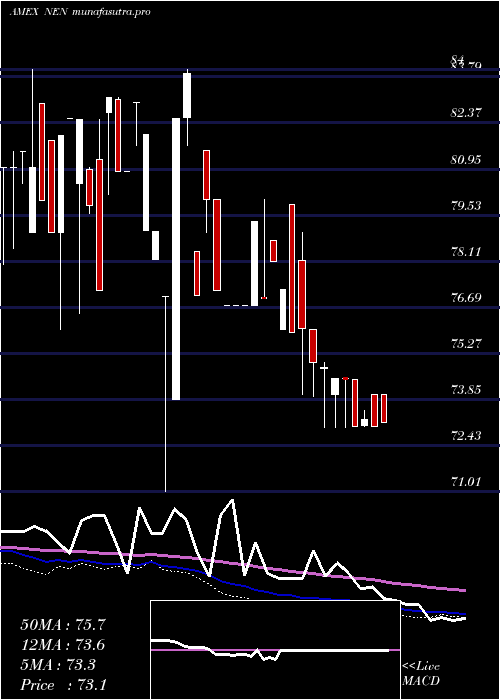The width and height of the screenshot is (500, 700).
Task: Click the 76.69 price axis label
Action: pyautogui.click(x=466, y=298)
